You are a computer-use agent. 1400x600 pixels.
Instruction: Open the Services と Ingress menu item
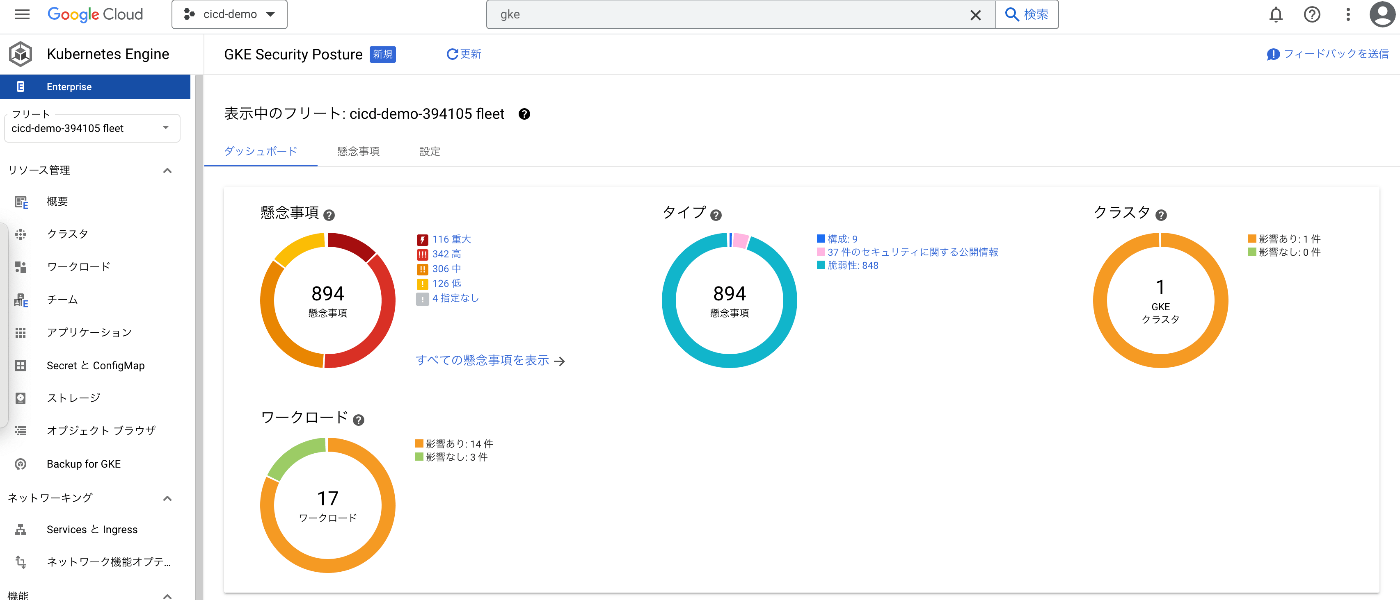[92, 530]
